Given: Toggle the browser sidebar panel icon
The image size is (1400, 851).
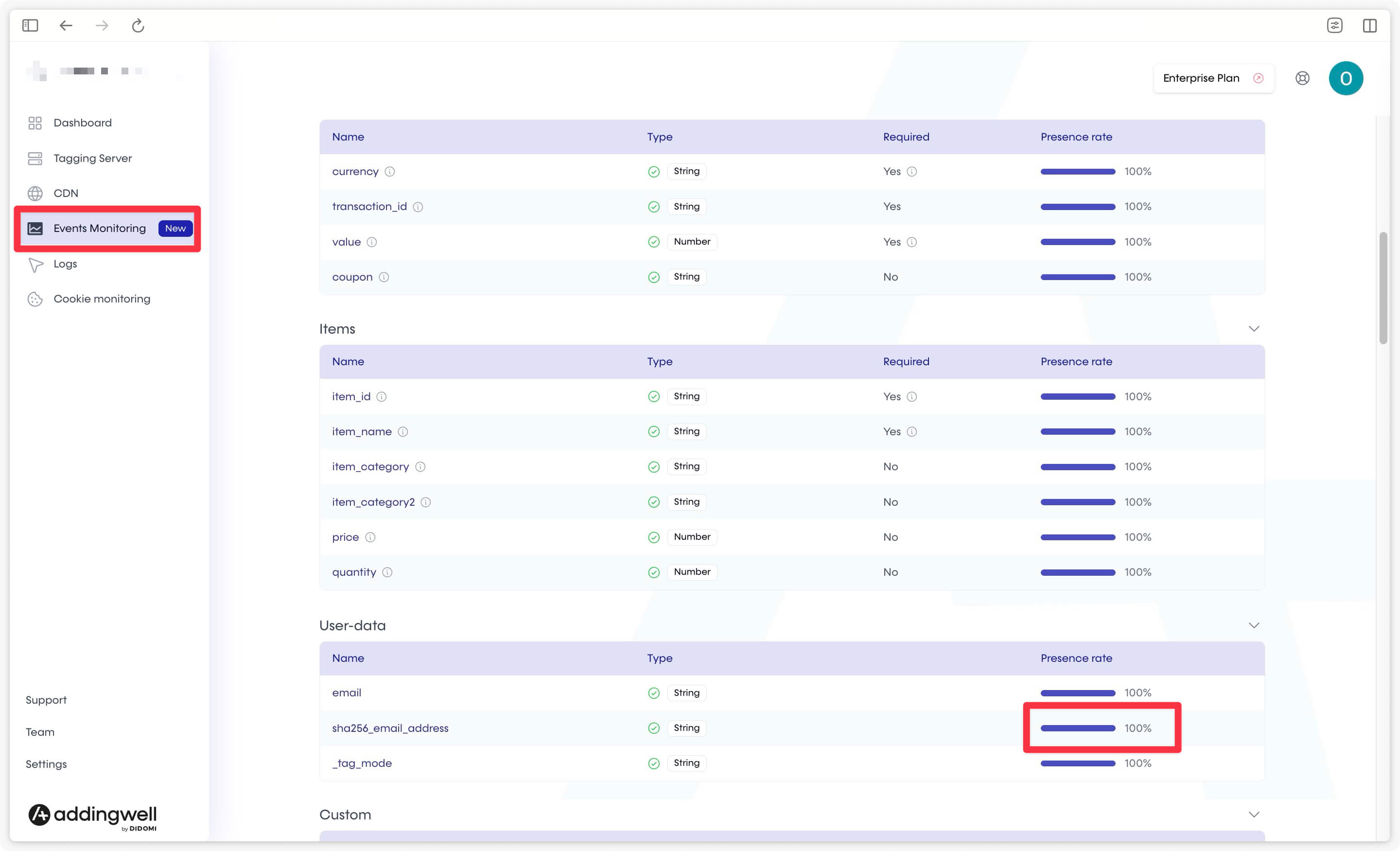Looking at the screenshot, I should coord(30,25).
